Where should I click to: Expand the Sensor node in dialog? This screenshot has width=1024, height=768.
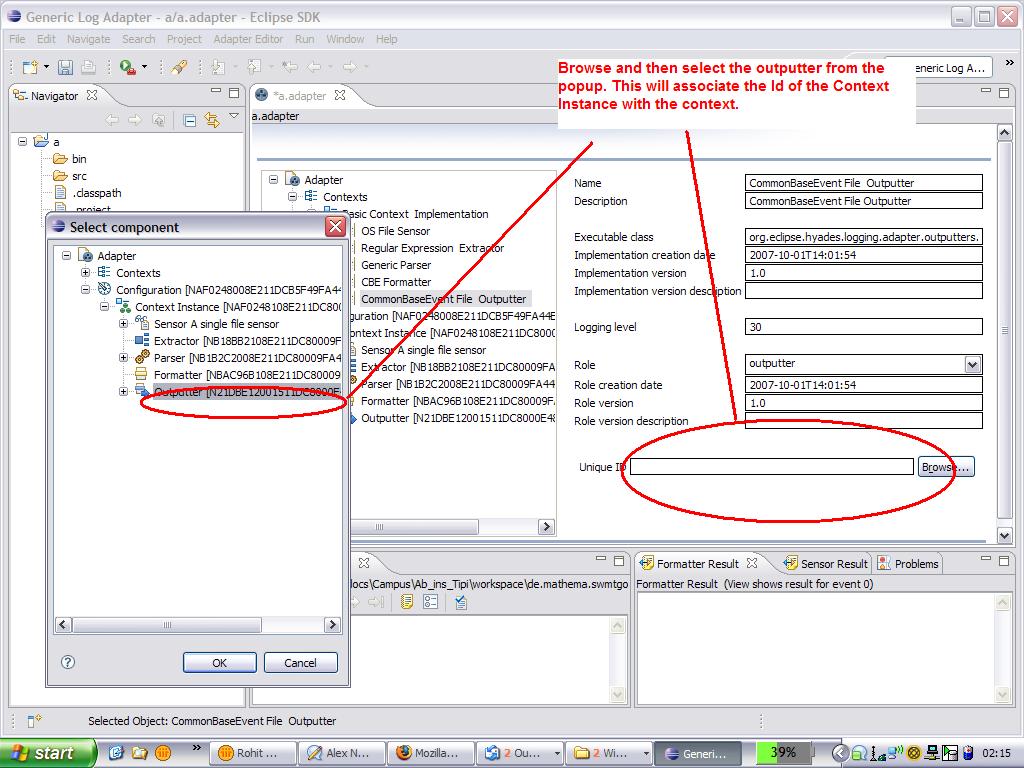[124, 324]
